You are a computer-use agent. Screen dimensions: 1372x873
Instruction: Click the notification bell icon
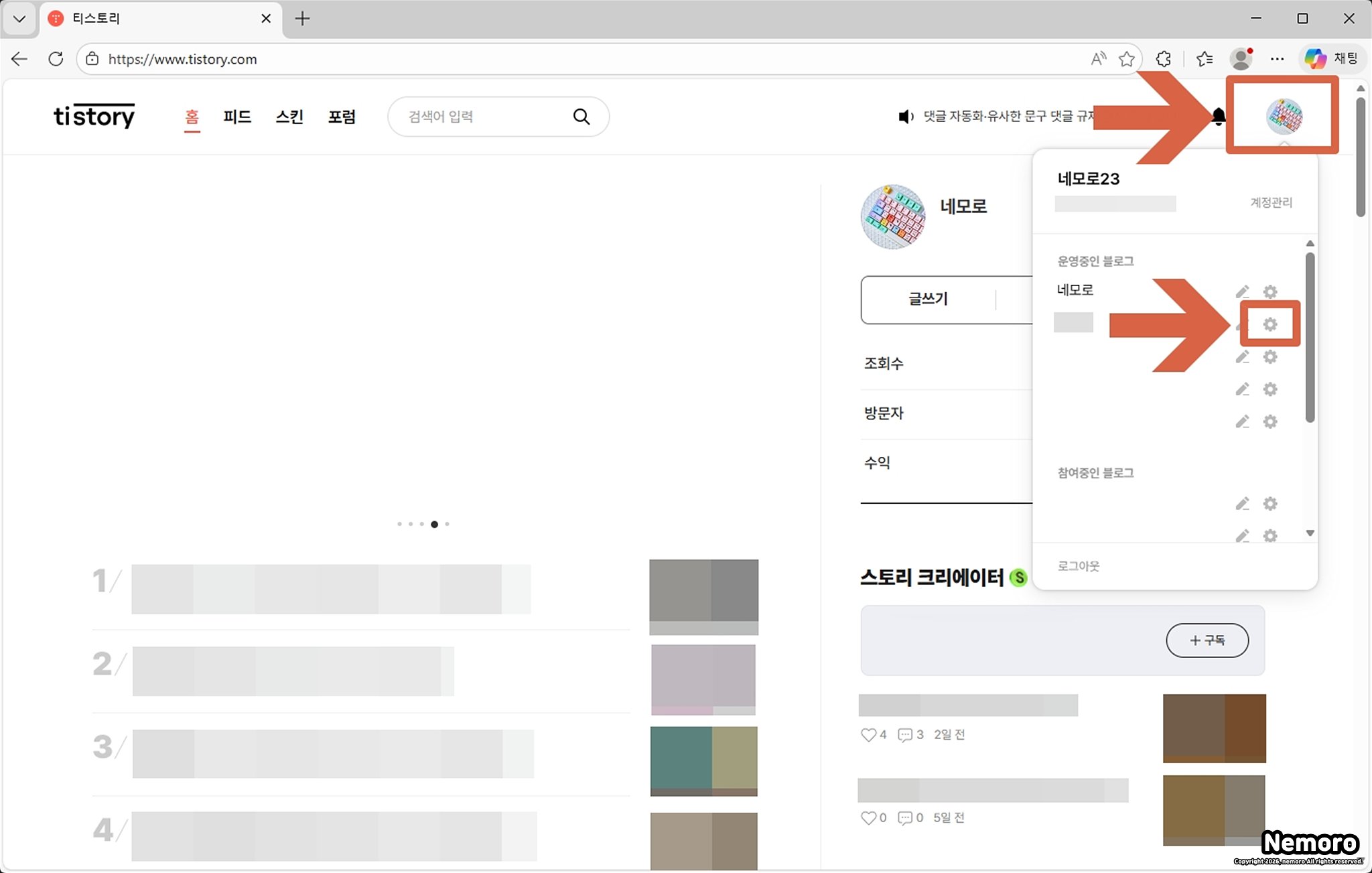[1219, 117]
